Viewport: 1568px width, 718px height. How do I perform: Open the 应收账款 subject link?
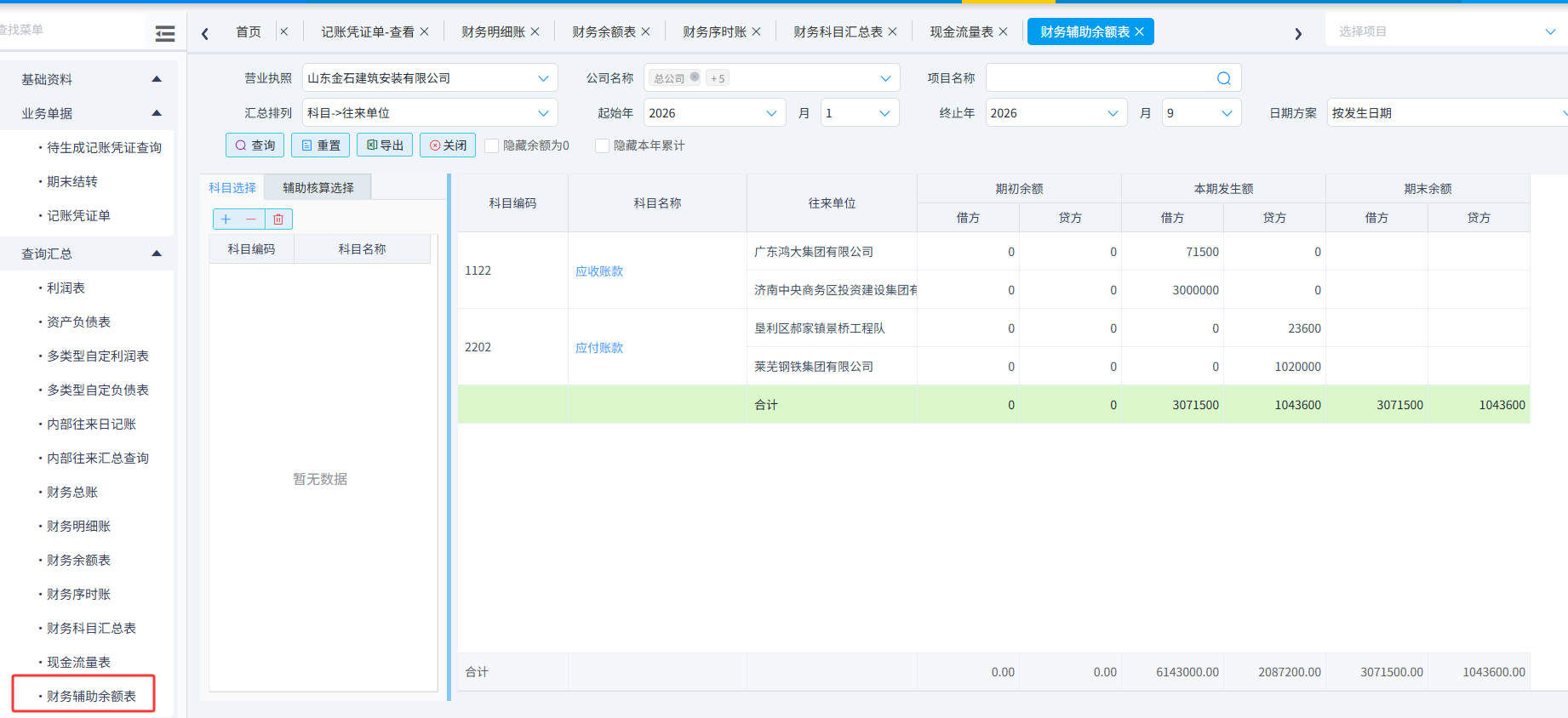point(599,271)
